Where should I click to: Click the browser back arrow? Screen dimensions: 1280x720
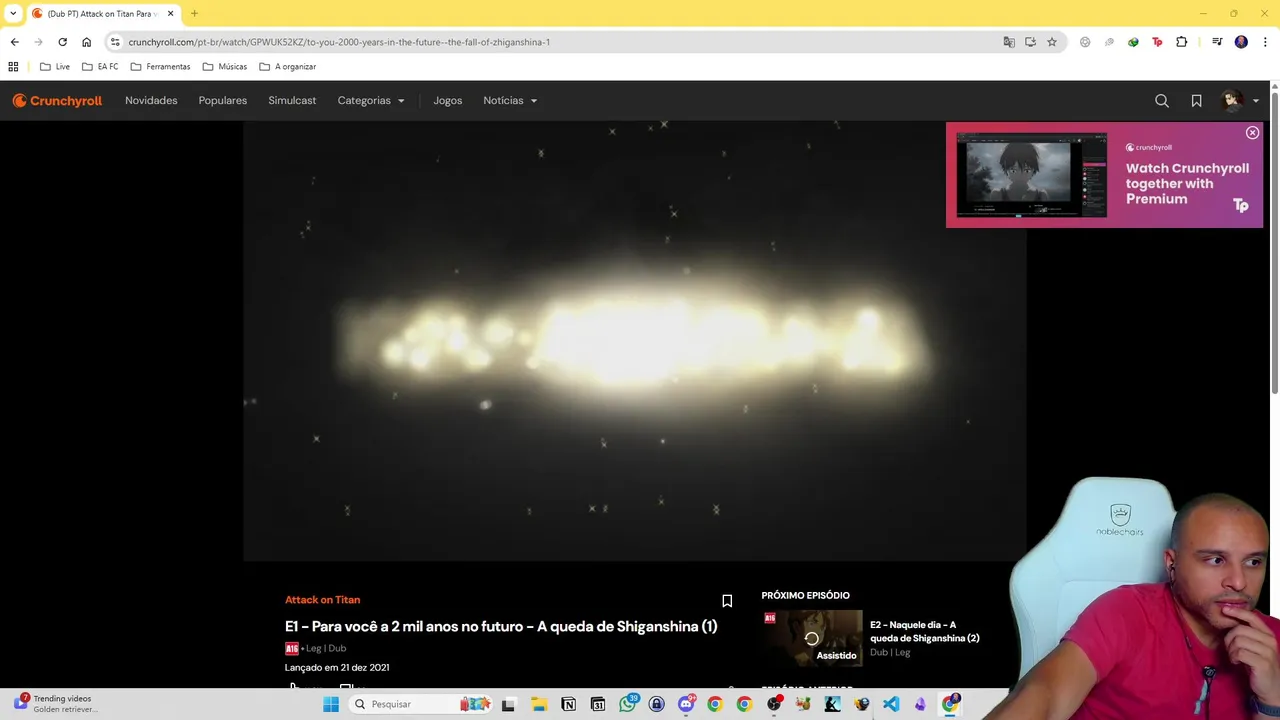coord(14,42)
